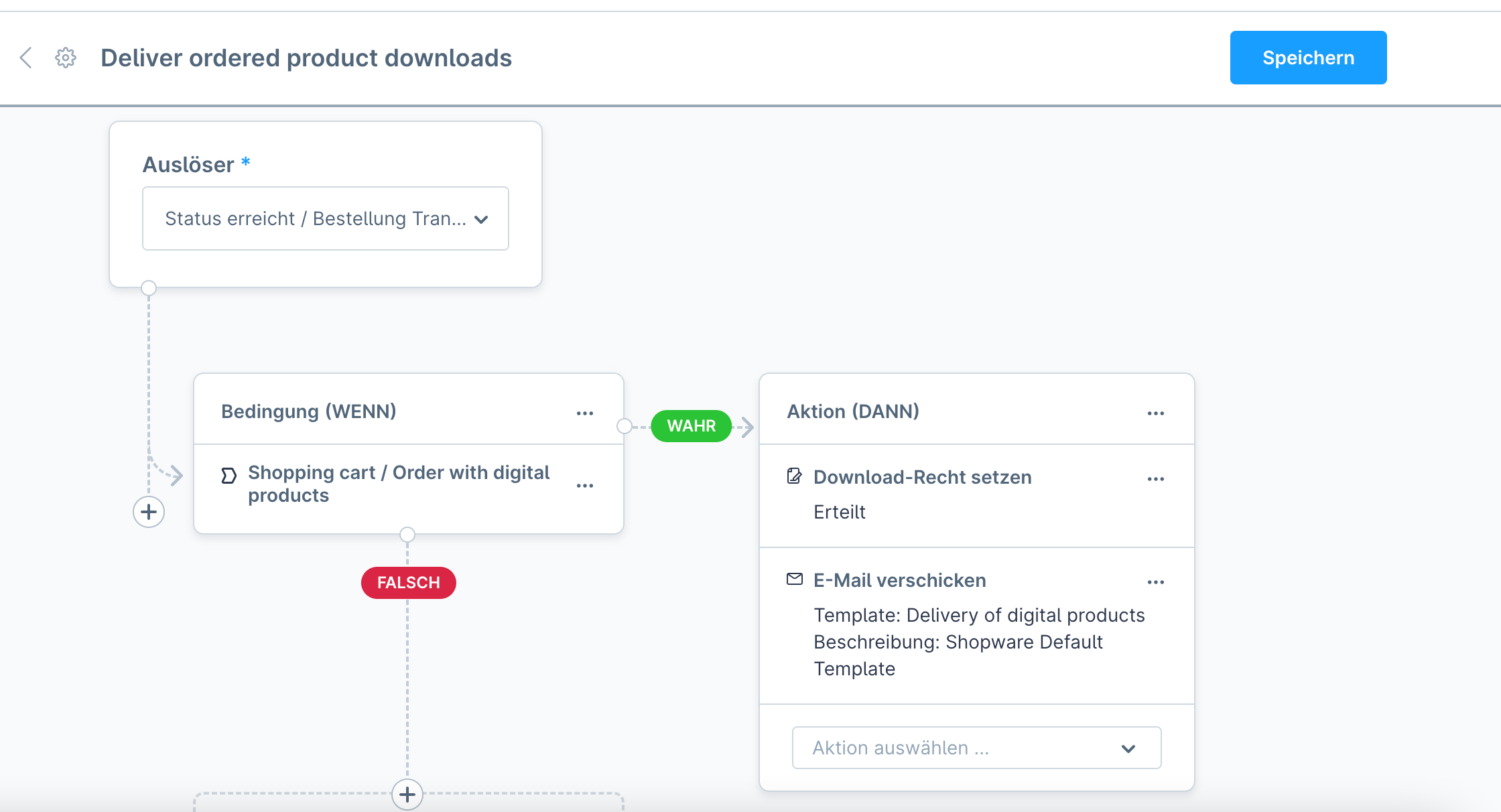The image size is (1501, 812).
Task: Add a step with the plus below the trigger
Action: [149, 512]
